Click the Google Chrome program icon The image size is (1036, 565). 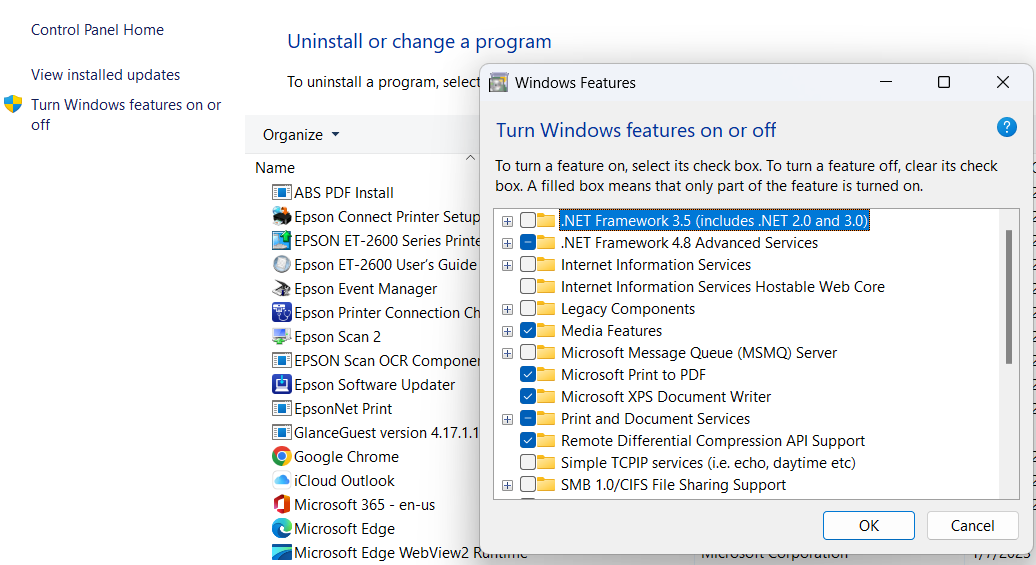pos(281,457)
